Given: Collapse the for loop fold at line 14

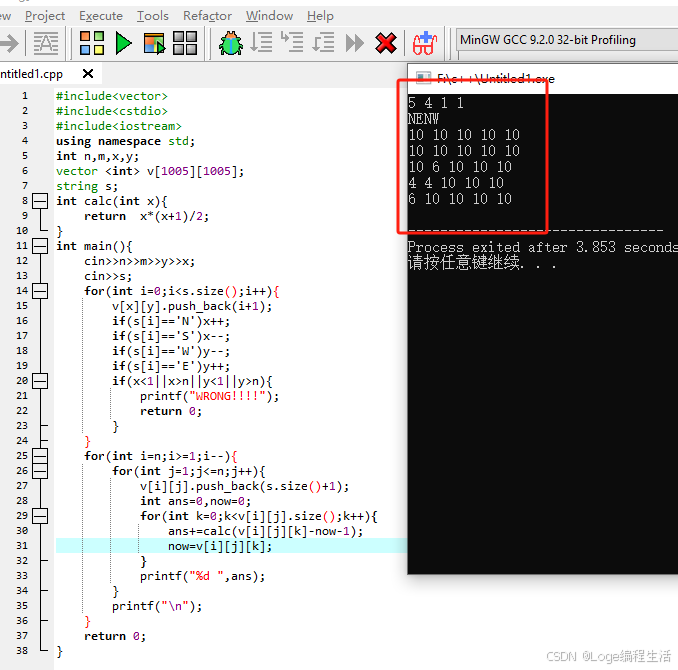Looking at the screenshot, I should (40, 291).
